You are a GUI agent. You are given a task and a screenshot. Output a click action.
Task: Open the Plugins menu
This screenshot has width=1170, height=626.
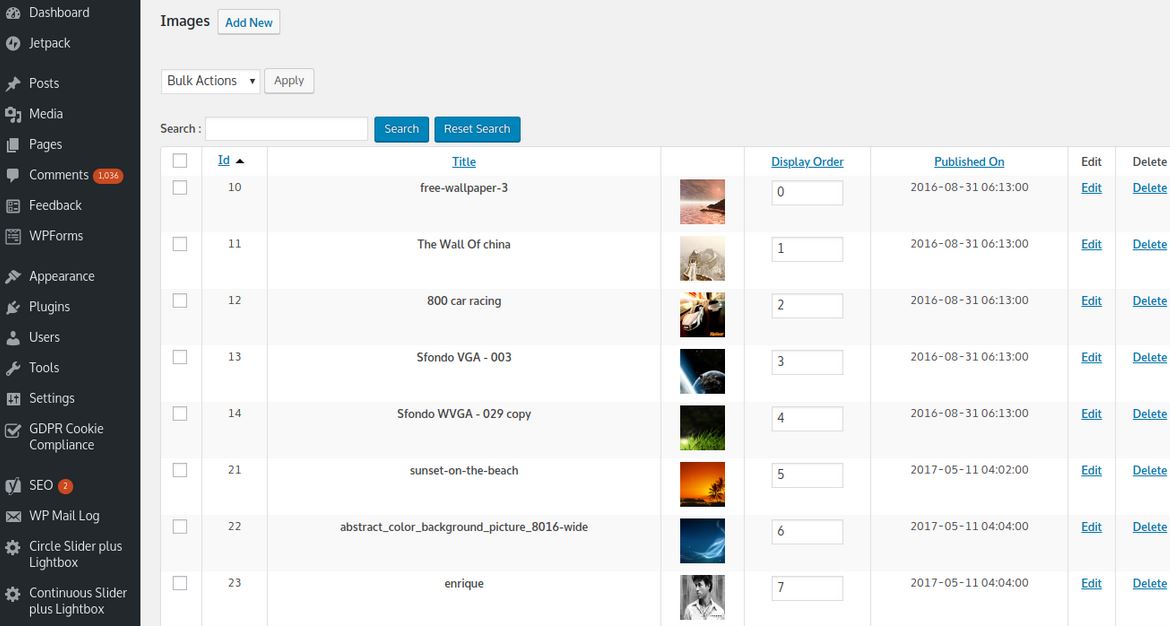pyautogui.click(x=49, y=307)
